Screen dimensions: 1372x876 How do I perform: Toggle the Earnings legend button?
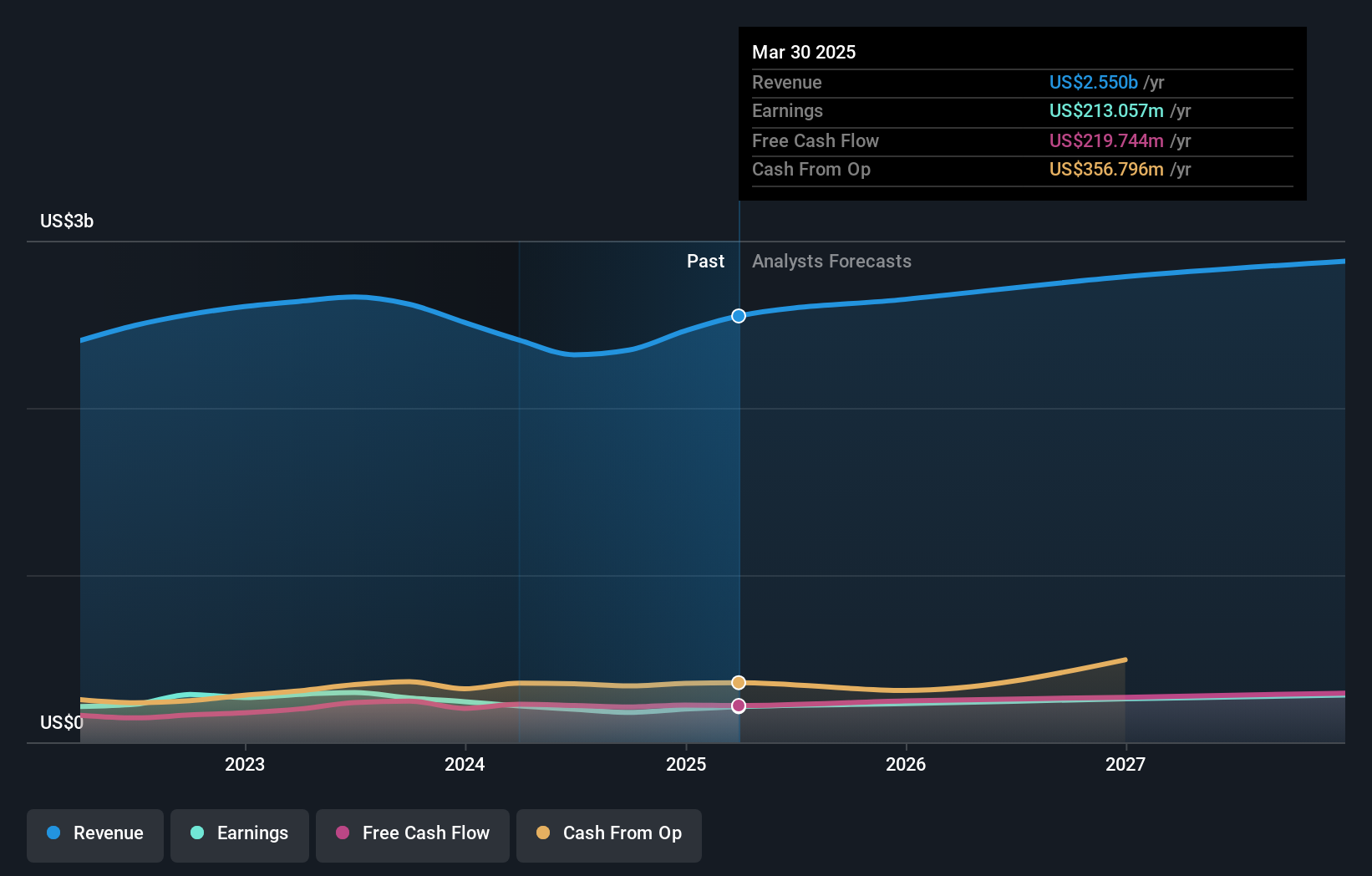pos(240,835)
